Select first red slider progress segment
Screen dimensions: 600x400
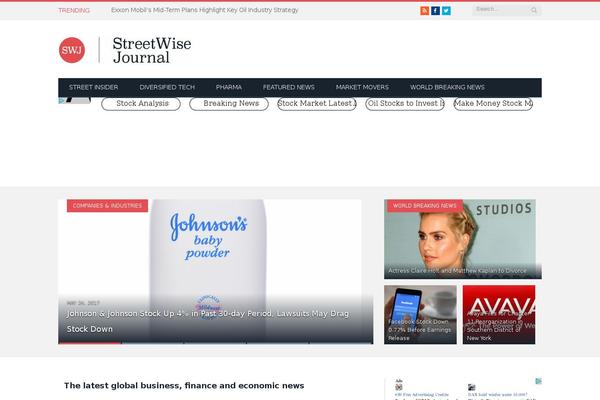click(90, 343)
